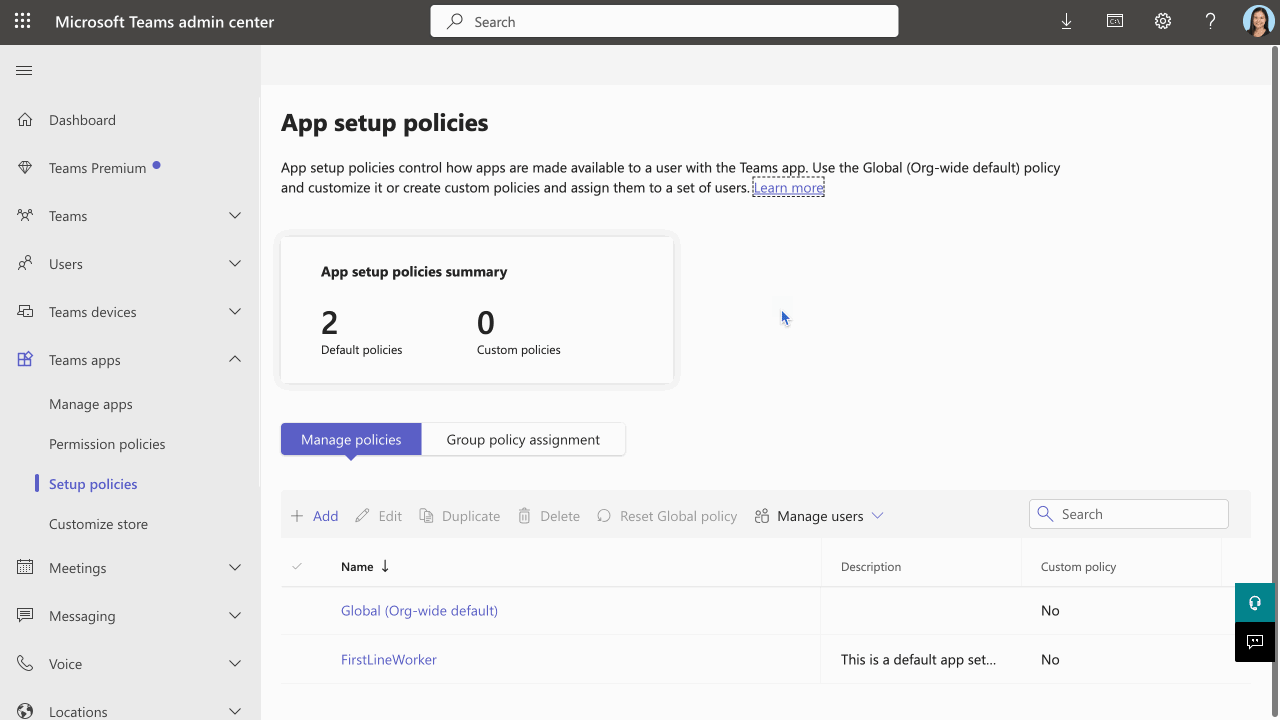Click the Description column header

pos(871,567)
